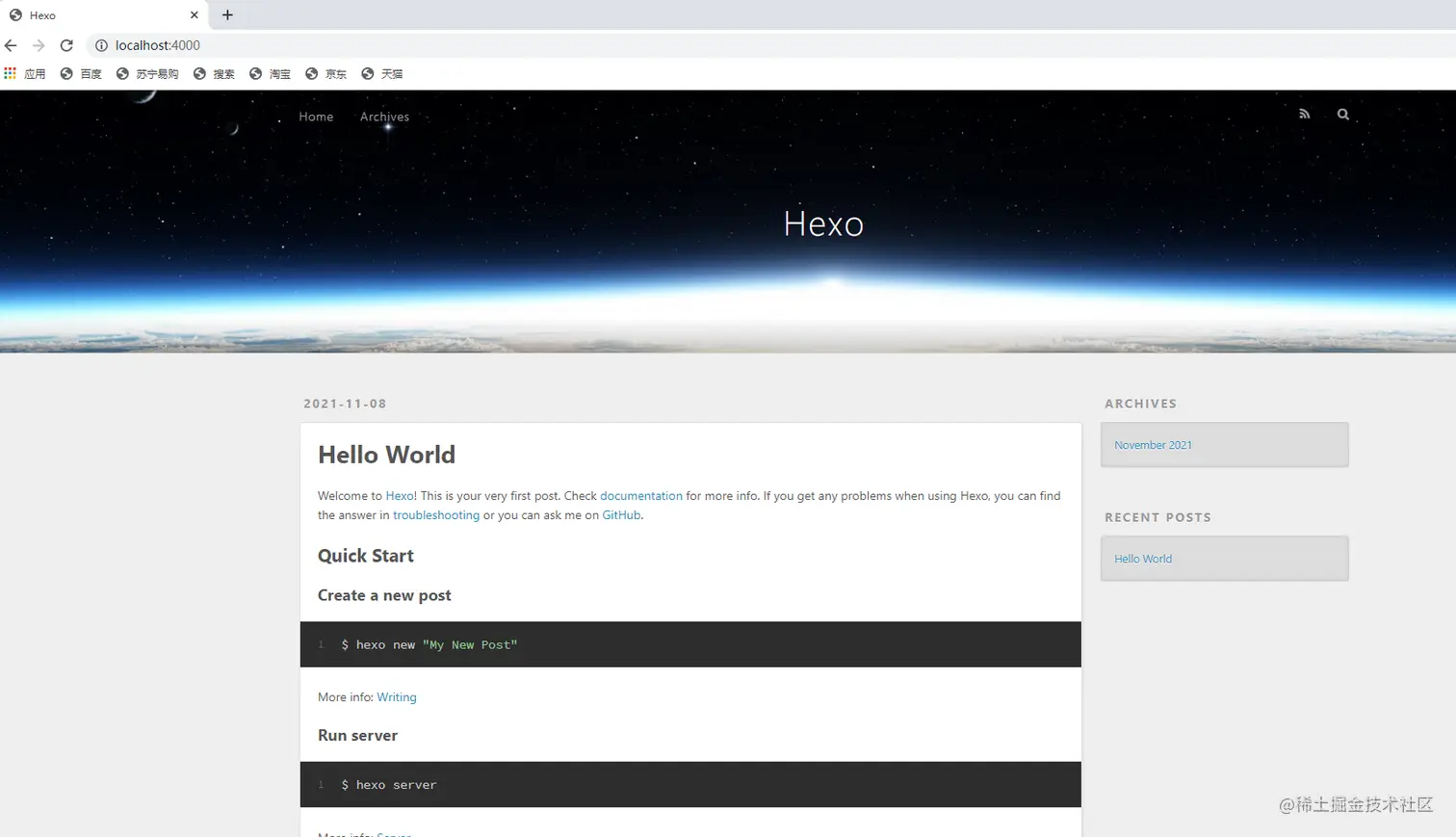
Task: Close the Hexo browser tab
Action: pyautogui.click(x=194, y=15)
